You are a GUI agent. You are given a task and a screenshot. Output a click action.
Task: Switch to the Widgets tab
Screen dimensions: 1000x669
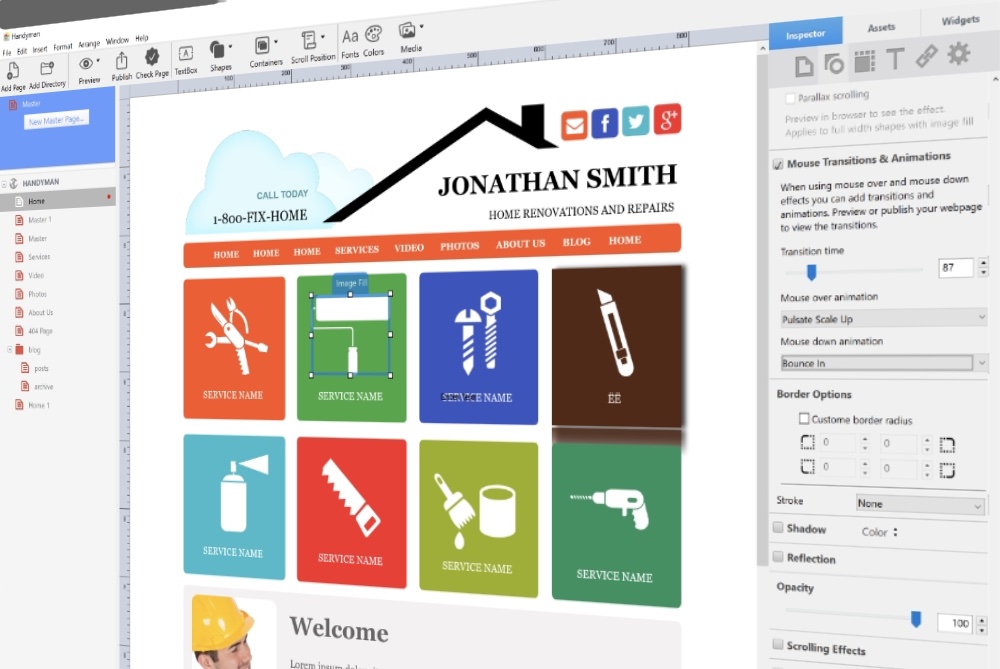[959, 20]
